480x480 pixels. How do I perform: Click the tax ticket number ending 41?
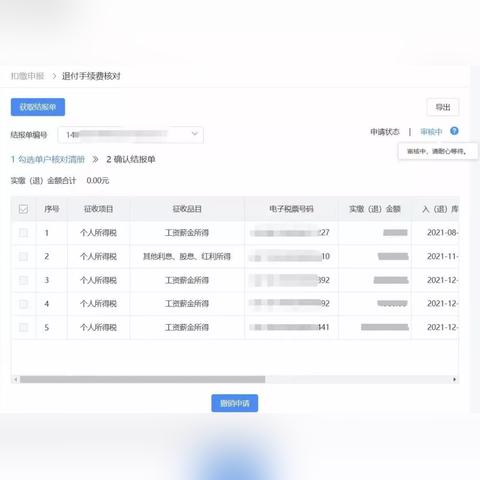(x=290, y=327)
